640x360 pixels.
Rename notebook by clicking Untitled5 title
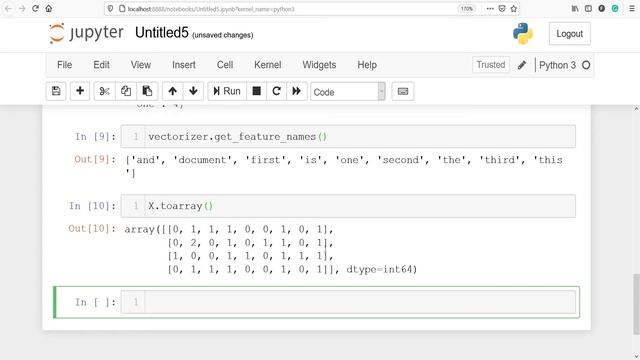[162, 33]
